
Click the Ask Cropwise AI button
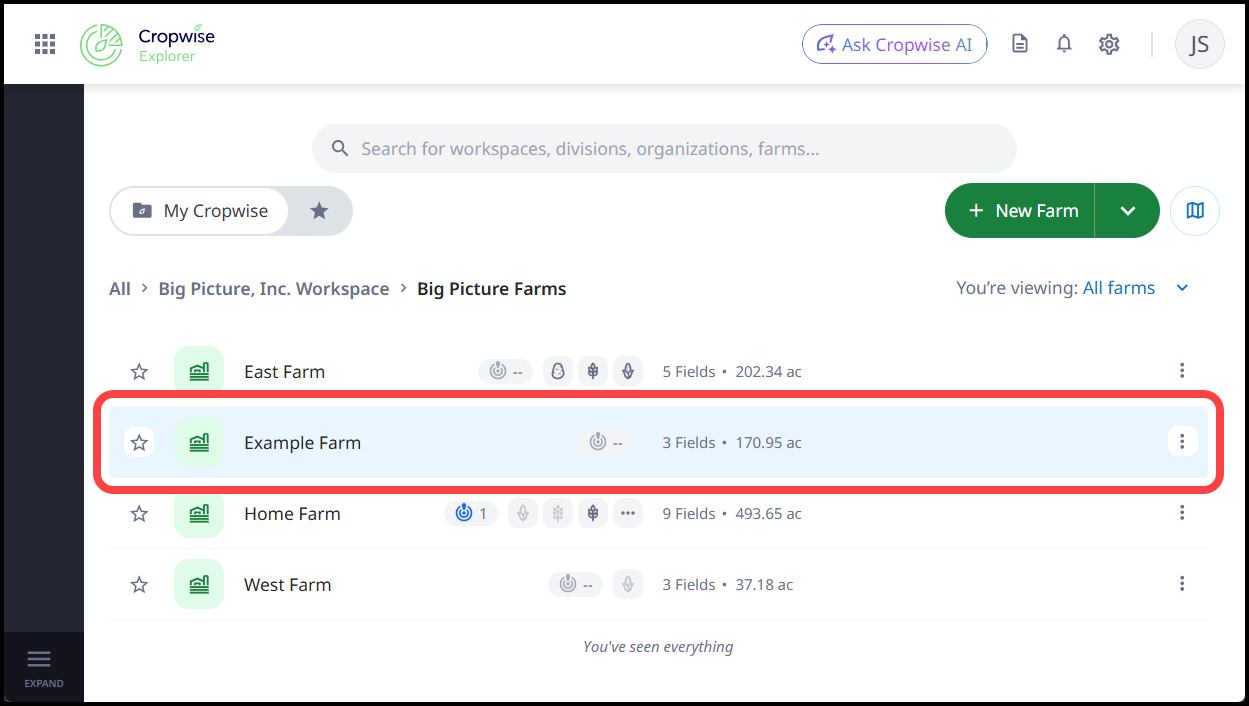pyautogui.click(x=895, y=44)
